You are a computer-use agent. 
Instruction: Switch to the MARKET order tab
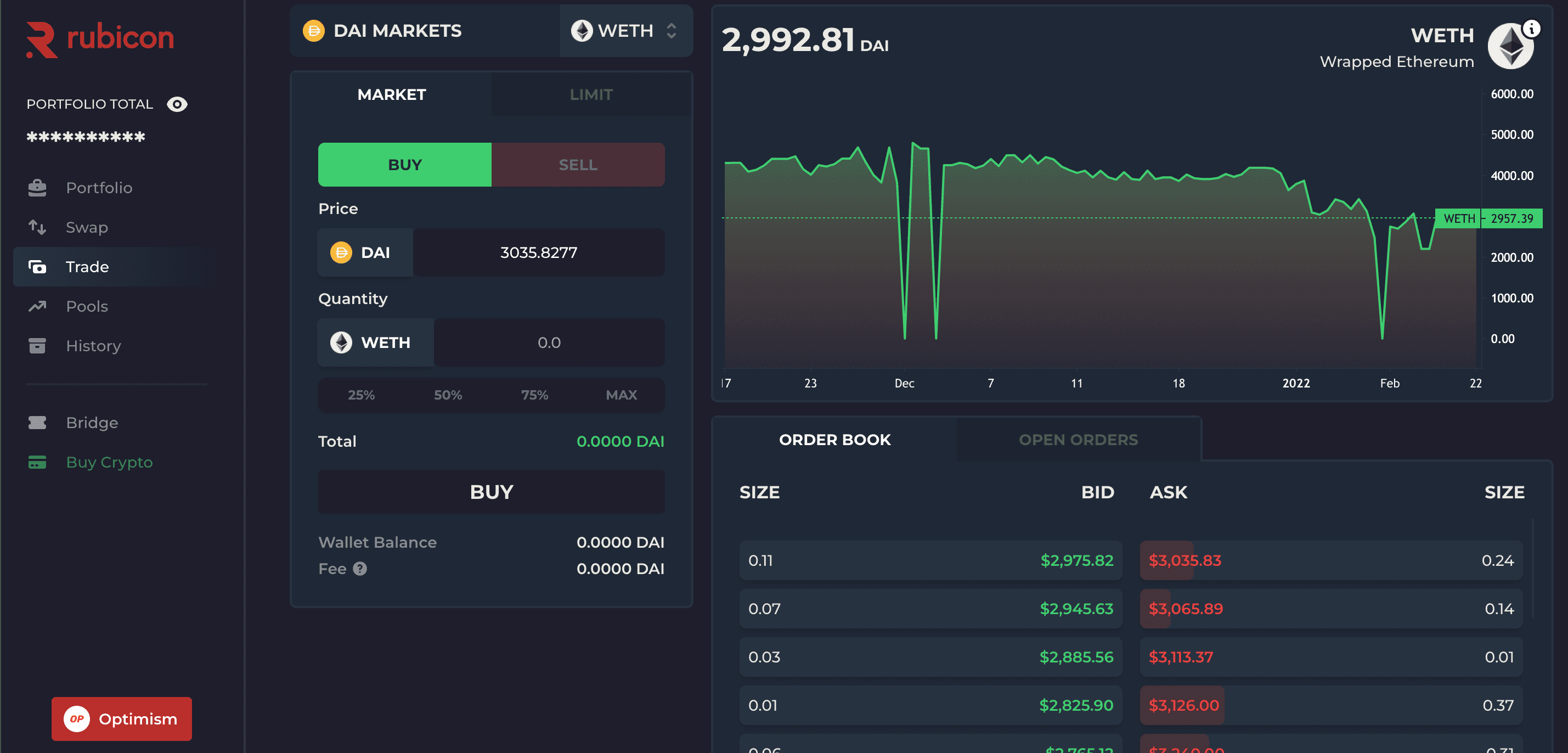tap(391, 94)
